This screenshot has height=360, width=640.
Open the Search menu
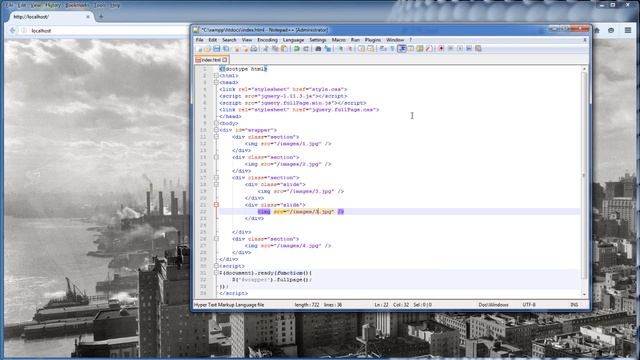tap(229, 40)
